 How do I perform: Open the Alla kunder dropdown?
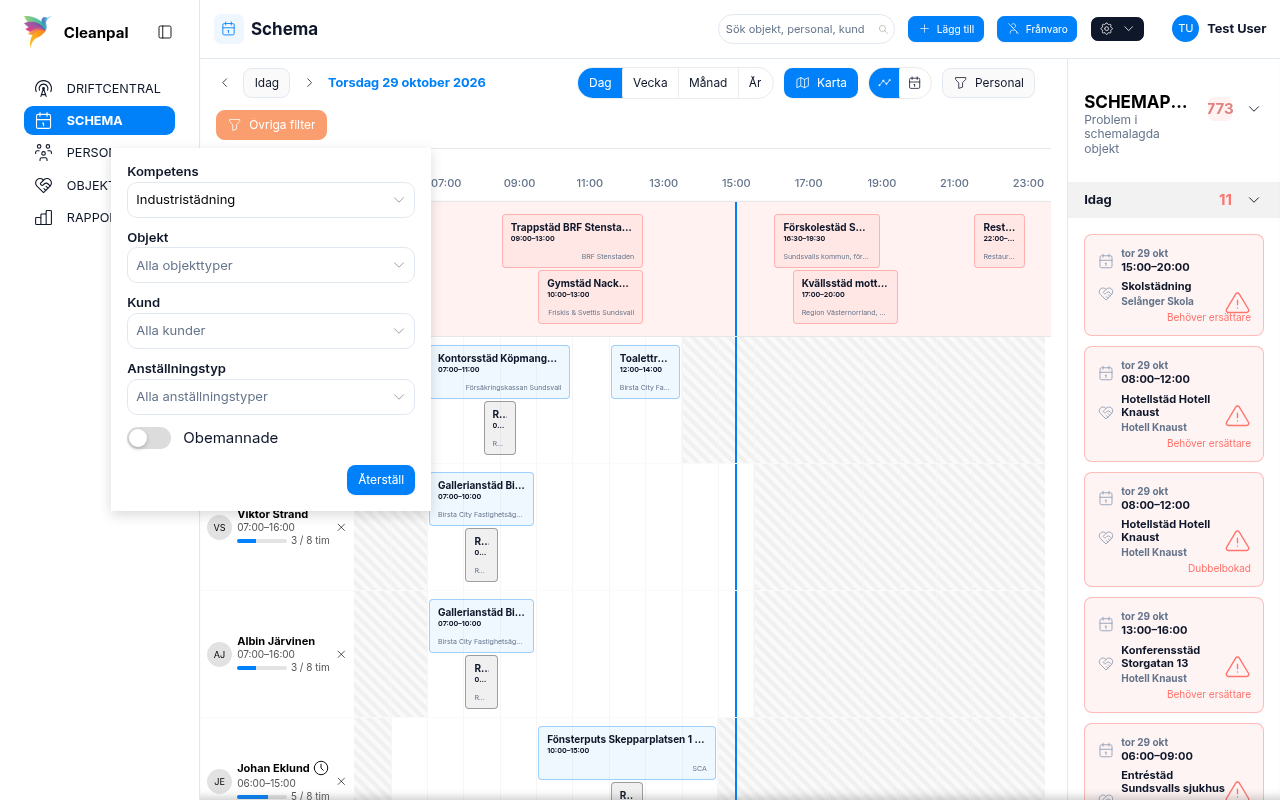tap(271, 330)
